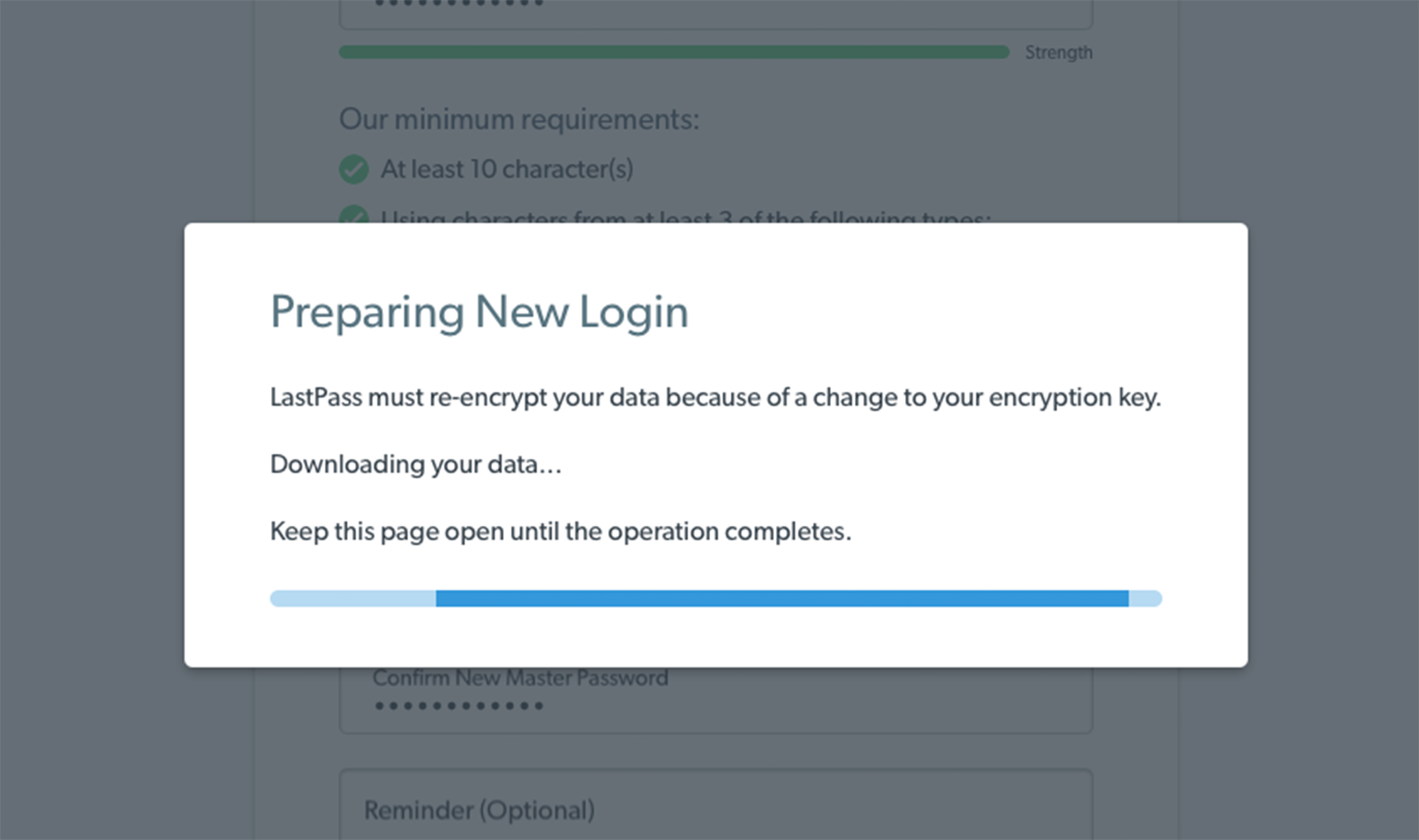Click the green checkmark beside 'At least 10 character(s)'
Screen dimensions: 1419x840
pos(354,169)
